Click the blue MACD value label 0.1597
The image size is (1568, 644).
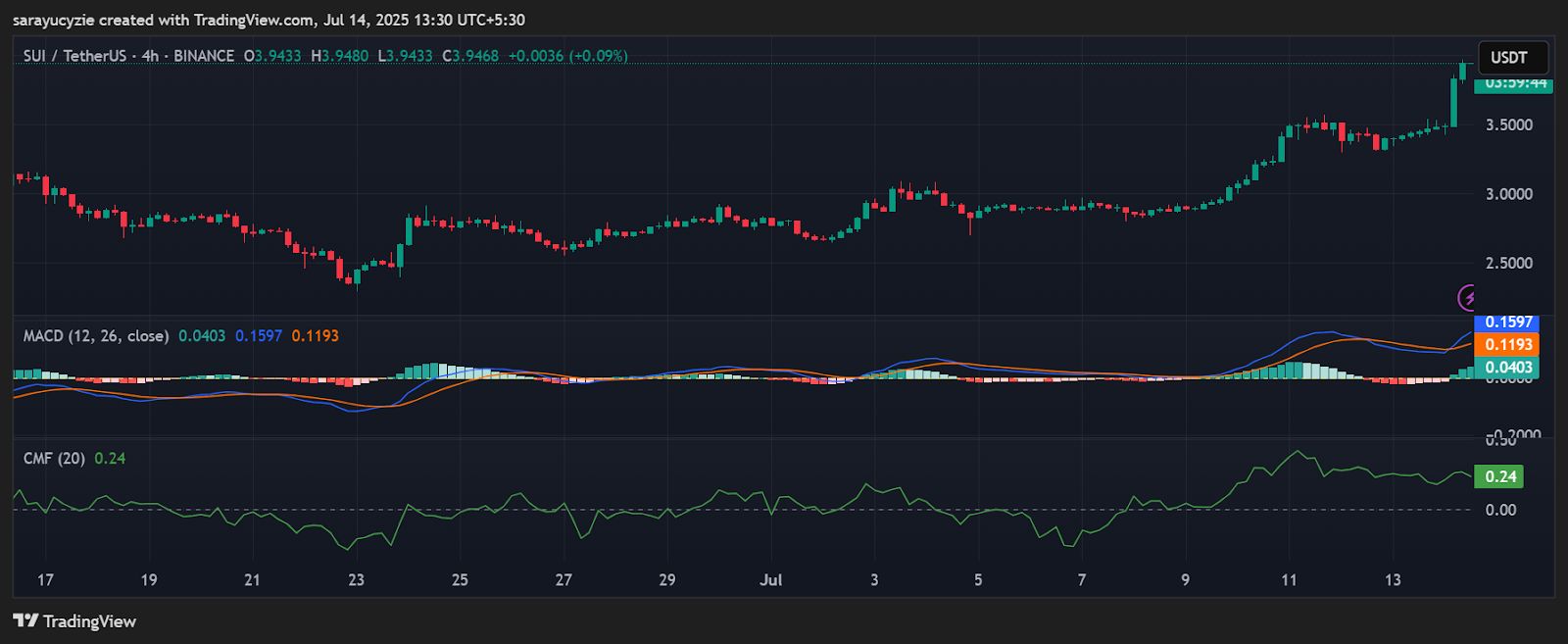(1506, 322)
